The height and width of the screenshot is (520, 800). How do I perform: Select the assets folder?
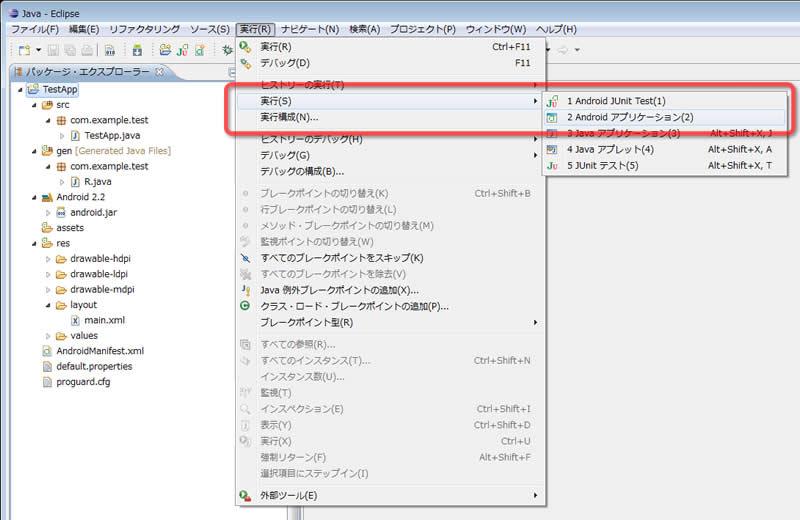click(x=70, y=228)
